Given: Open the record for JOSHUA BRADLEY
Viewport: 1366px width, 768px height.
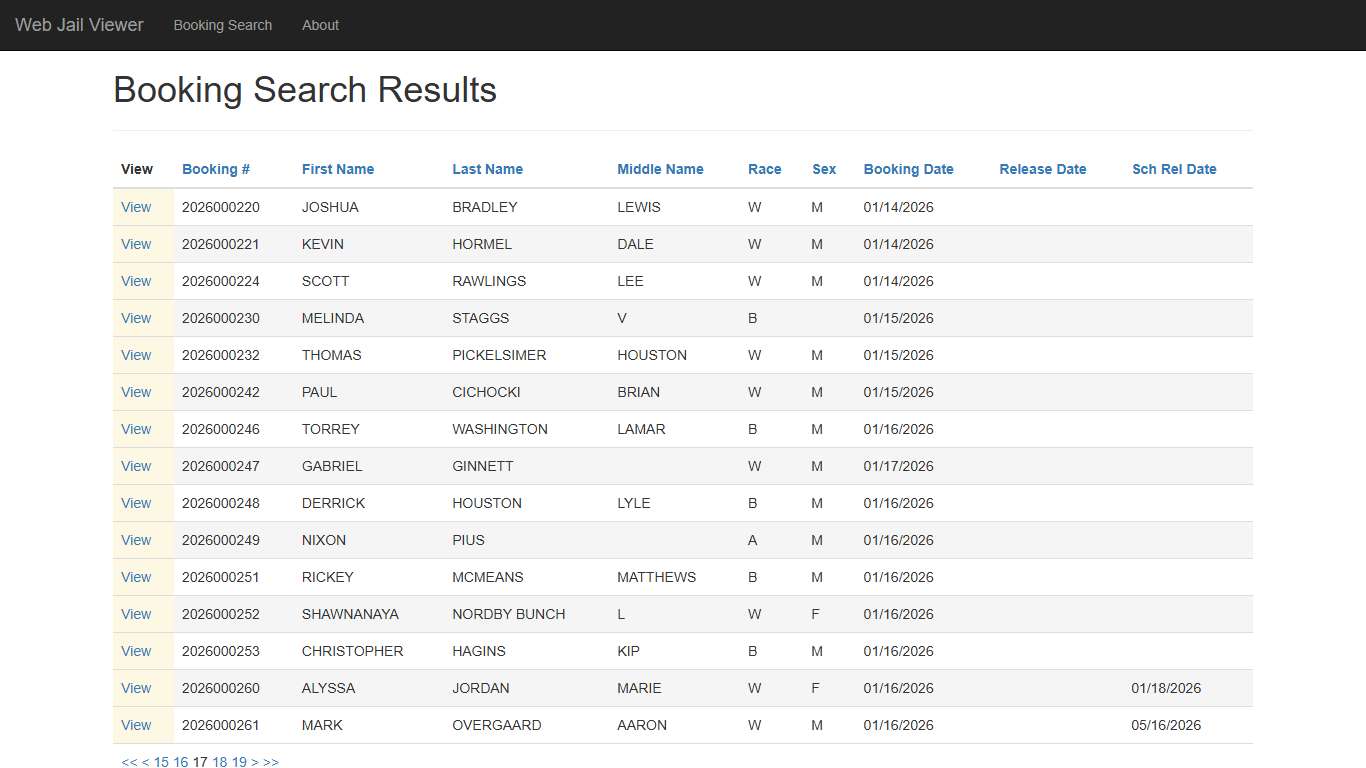Looking at the screenshot, I should pyautogui.click(x=135, y=207).
